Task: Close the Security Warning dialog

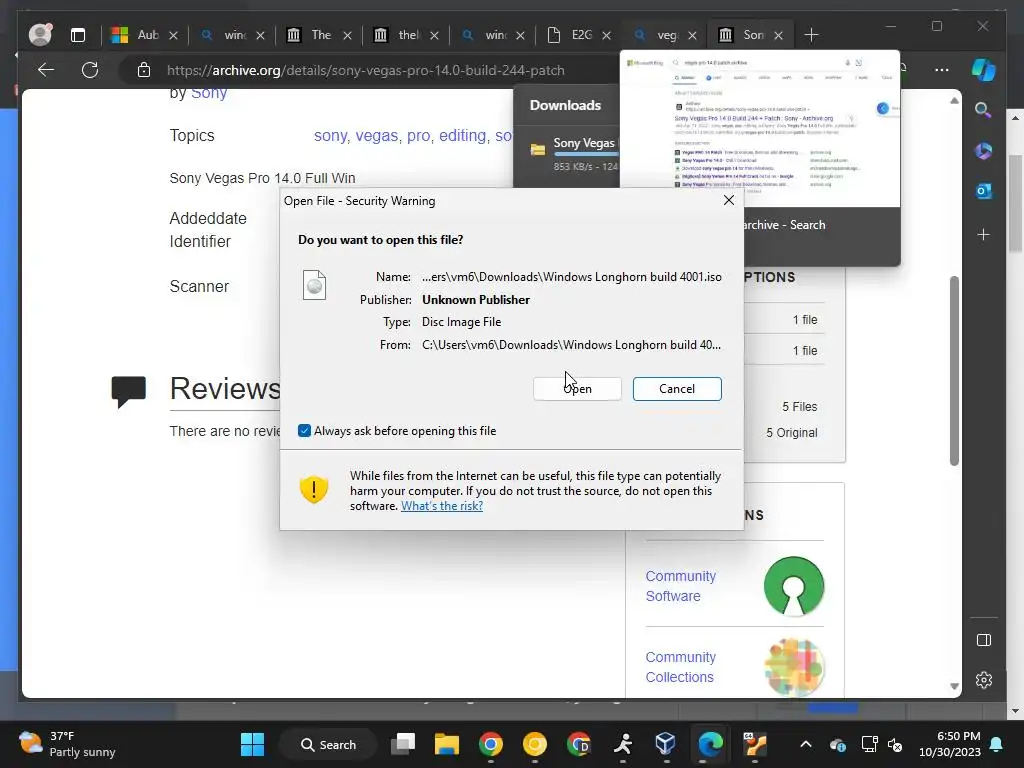Action: [729, 200]
